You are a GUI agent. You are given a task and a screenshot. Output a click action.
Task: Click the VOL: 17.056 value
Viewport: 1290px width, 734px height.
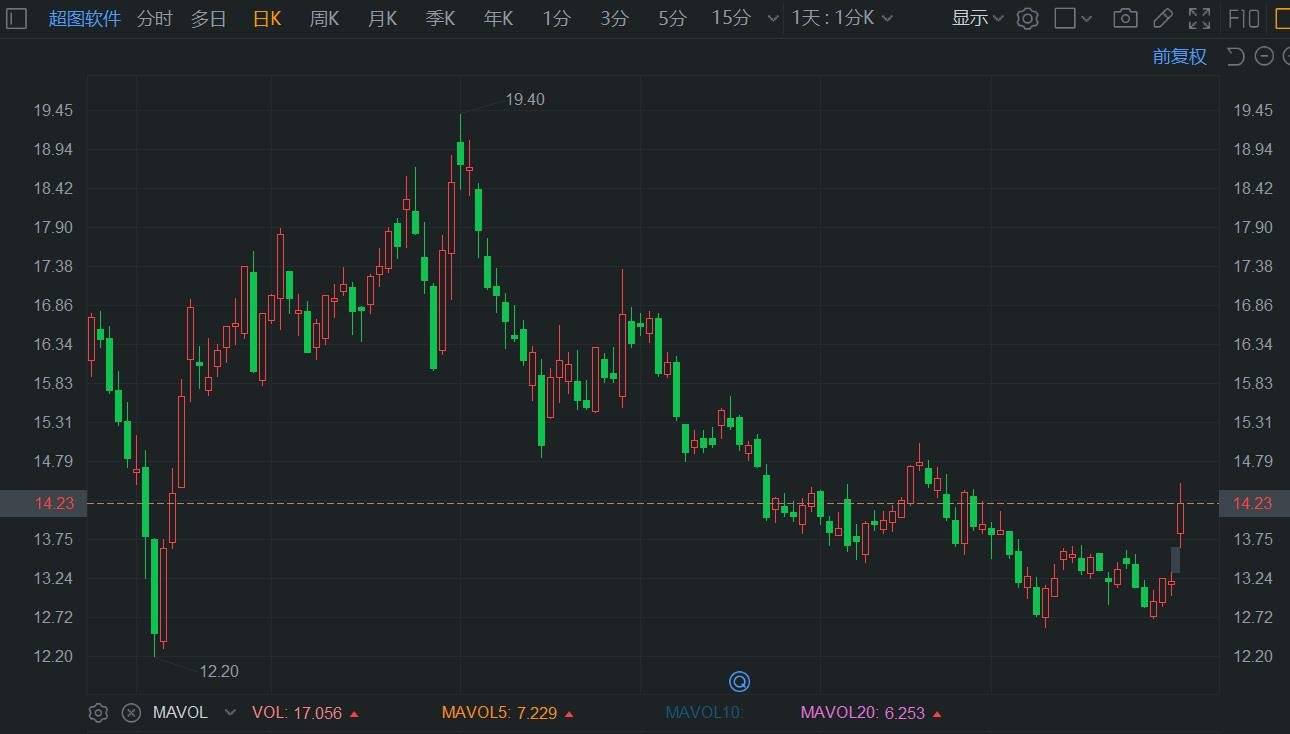[305, 713]
